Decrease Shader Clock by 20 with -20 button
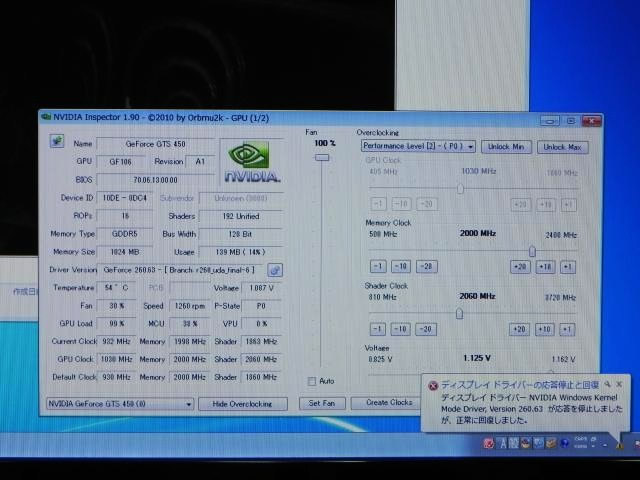 pyautogui.click(x=426, y=329)
